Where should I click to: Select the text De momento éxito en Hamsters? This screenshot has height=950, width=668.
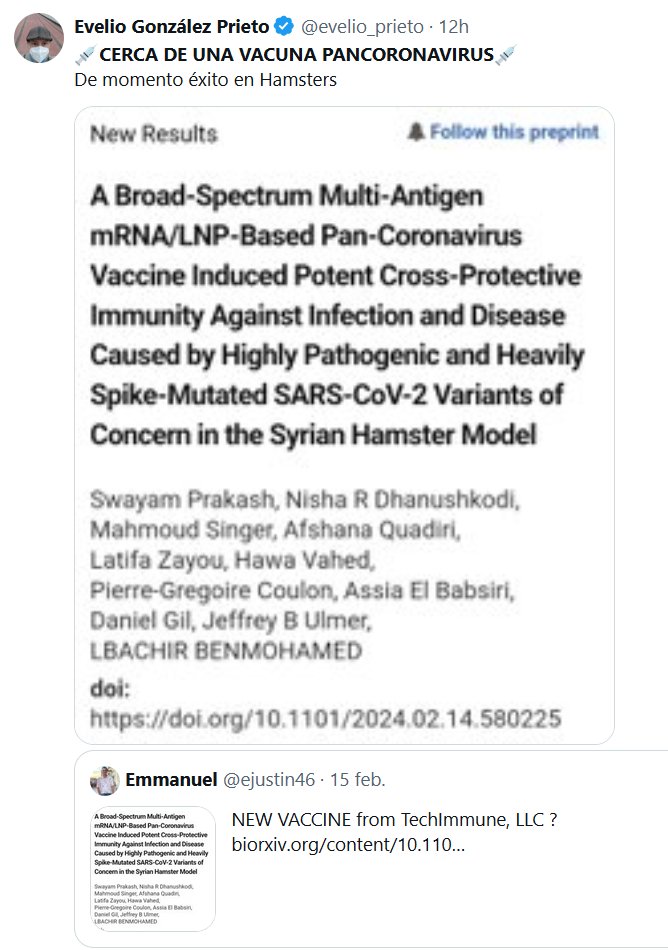click(205, 80)
